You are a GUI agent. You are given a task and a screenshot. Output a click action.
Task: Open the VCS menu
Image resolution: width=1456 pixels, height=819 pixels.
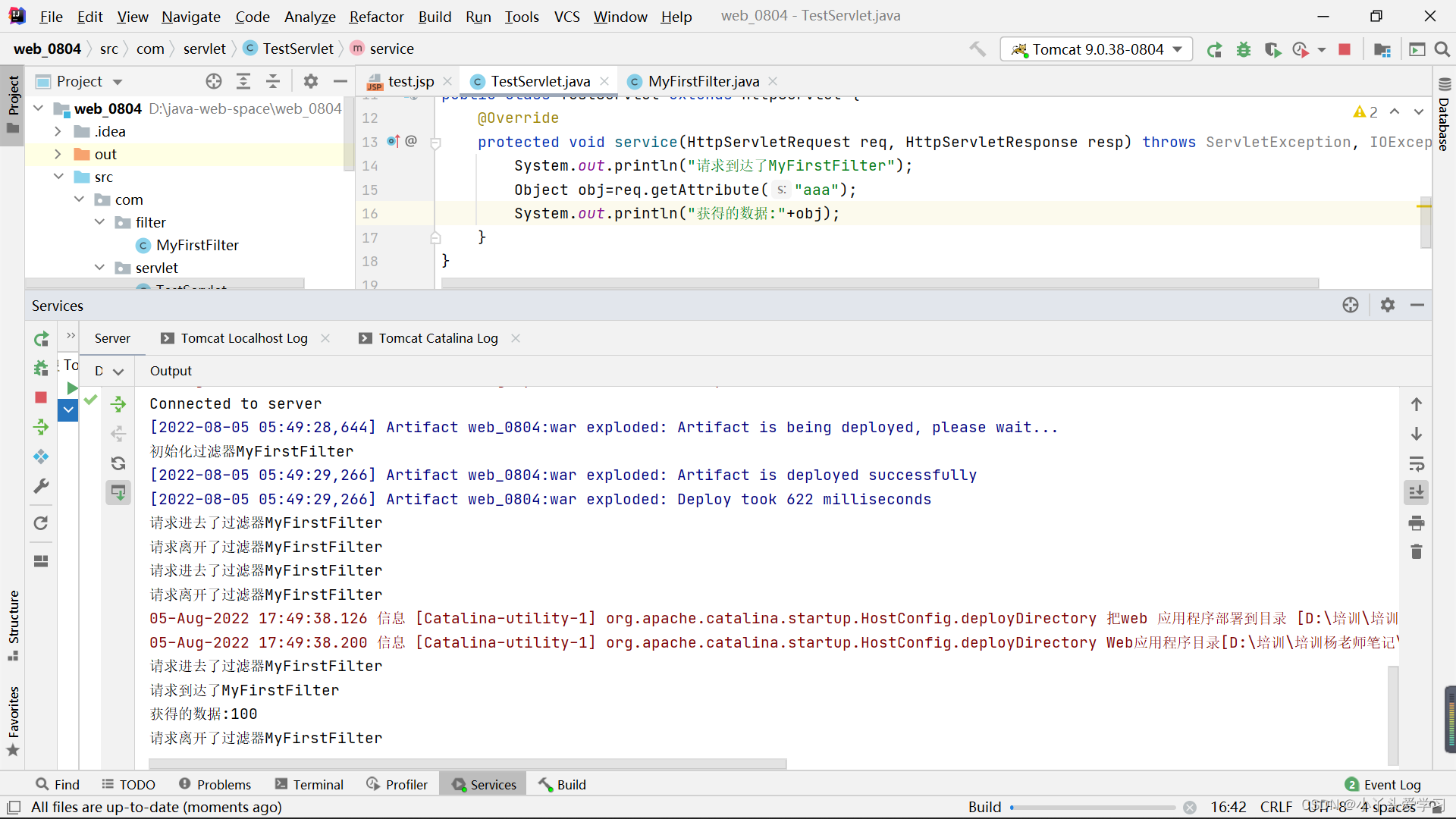click(566, 16)
